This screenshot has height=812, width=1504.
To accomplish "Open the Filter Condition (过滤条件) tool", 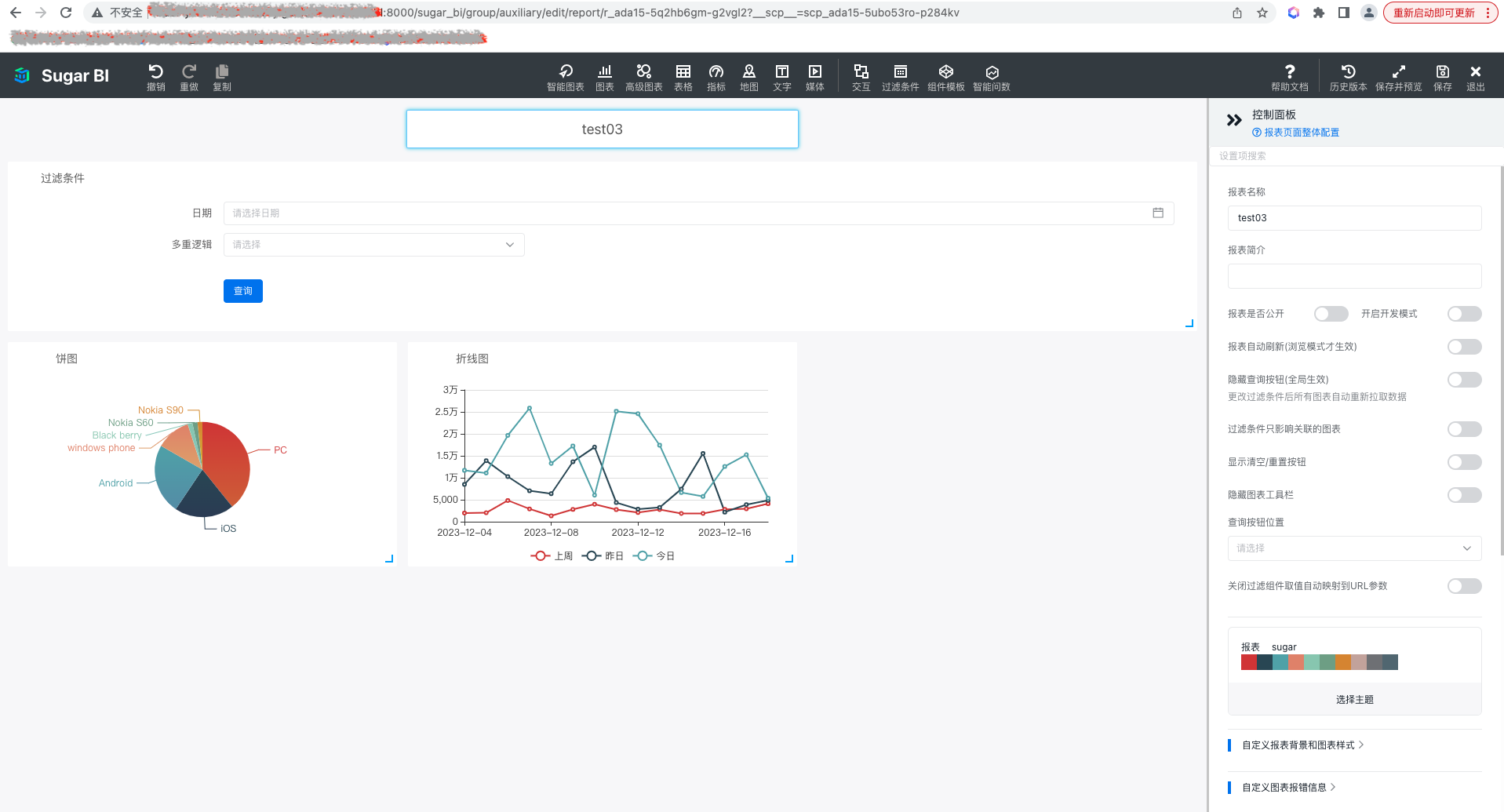I will coord(901,77).
